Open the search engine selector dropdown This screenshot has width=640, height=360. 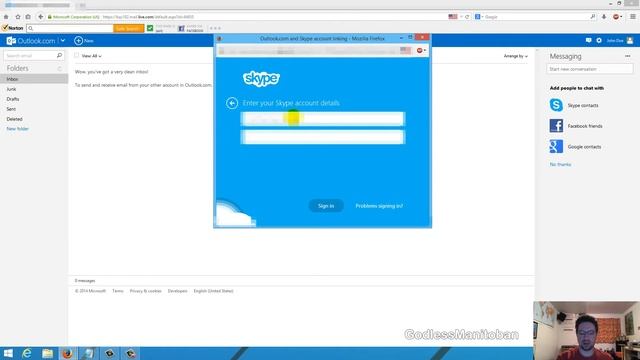(x=478, y=17)
